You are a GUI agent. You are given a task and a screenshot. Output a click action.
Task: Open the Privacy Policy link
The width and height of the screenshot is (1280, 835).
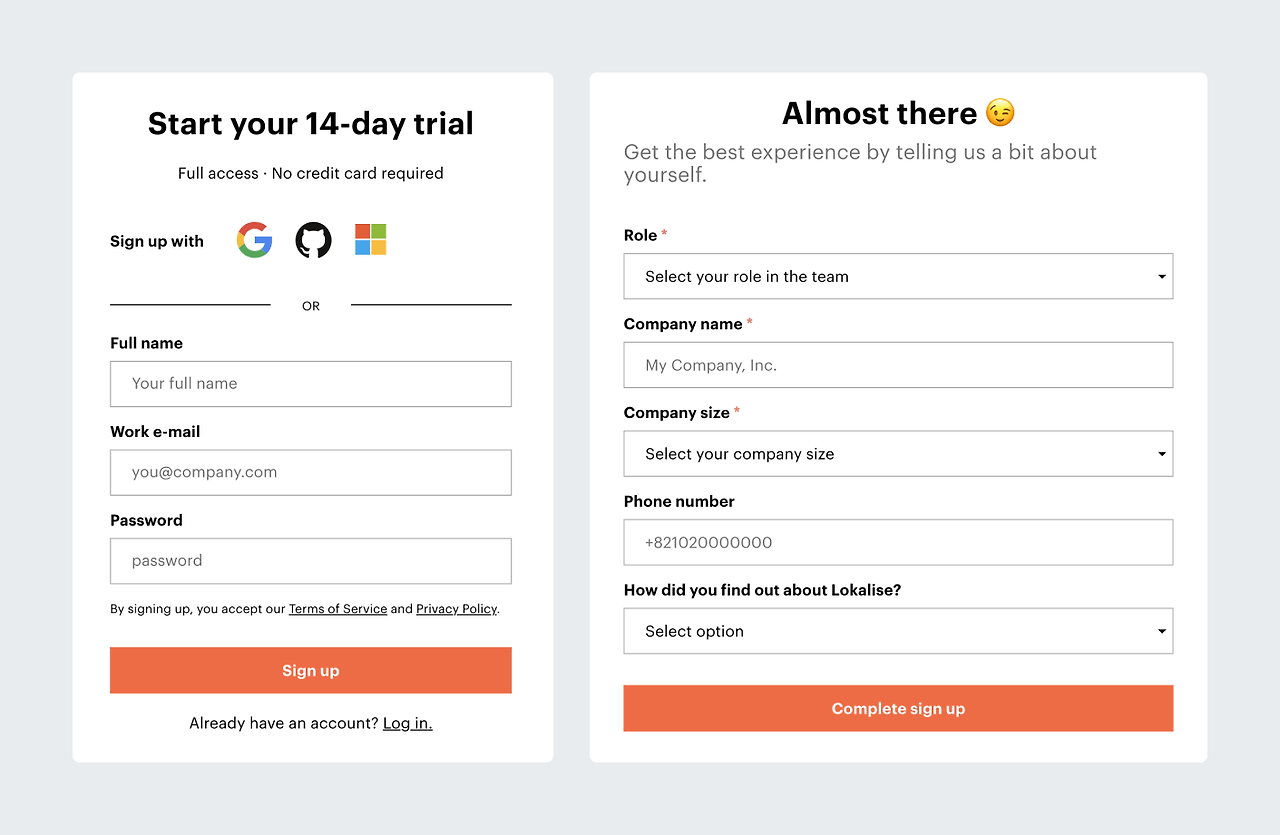tap(456, 609)
